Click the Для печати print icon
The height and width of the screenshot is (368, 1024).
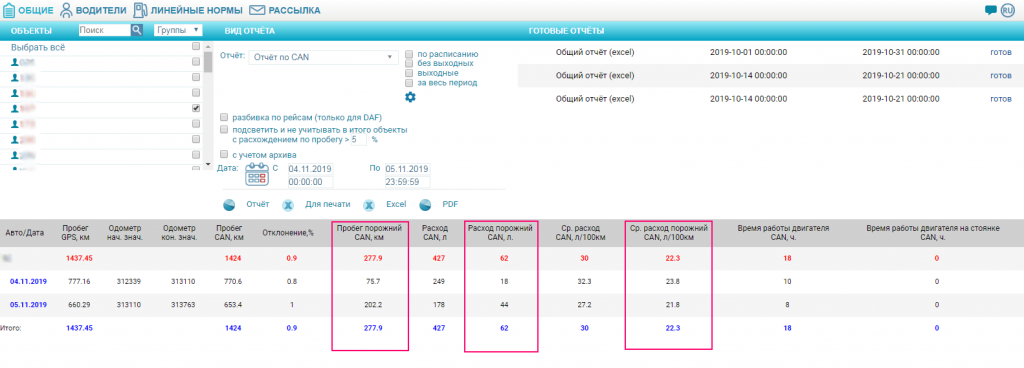[288, 204]
